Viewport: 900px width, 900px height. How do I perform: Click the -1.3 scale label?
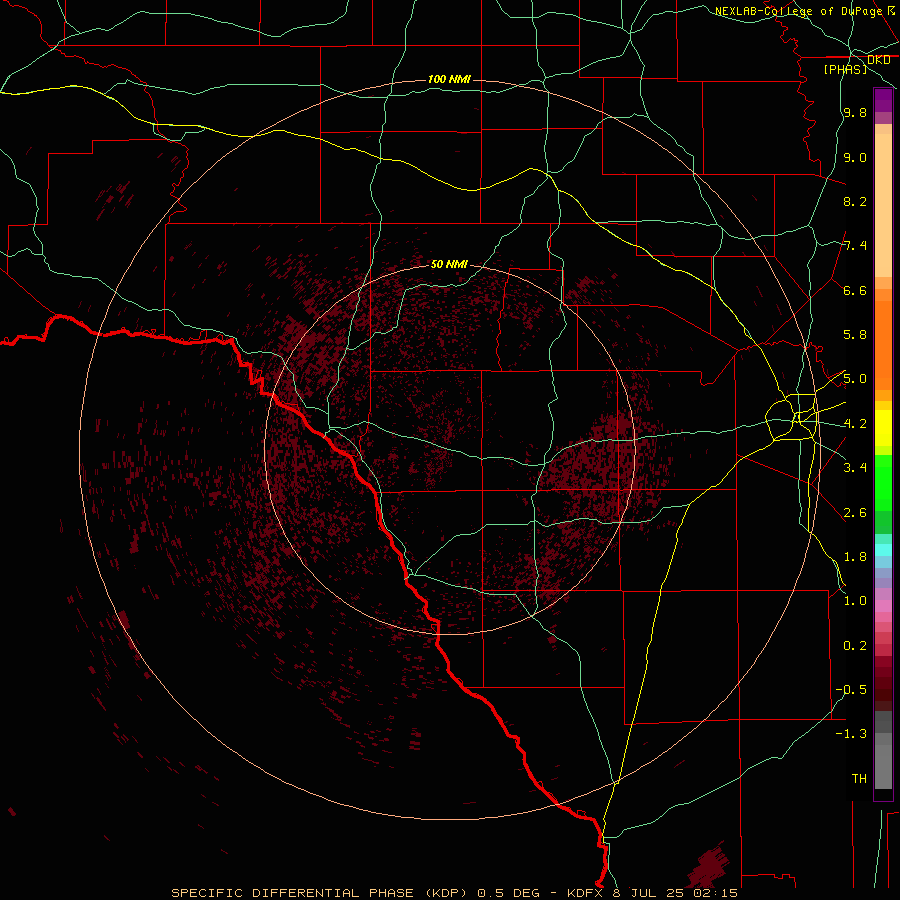point(851,734)
